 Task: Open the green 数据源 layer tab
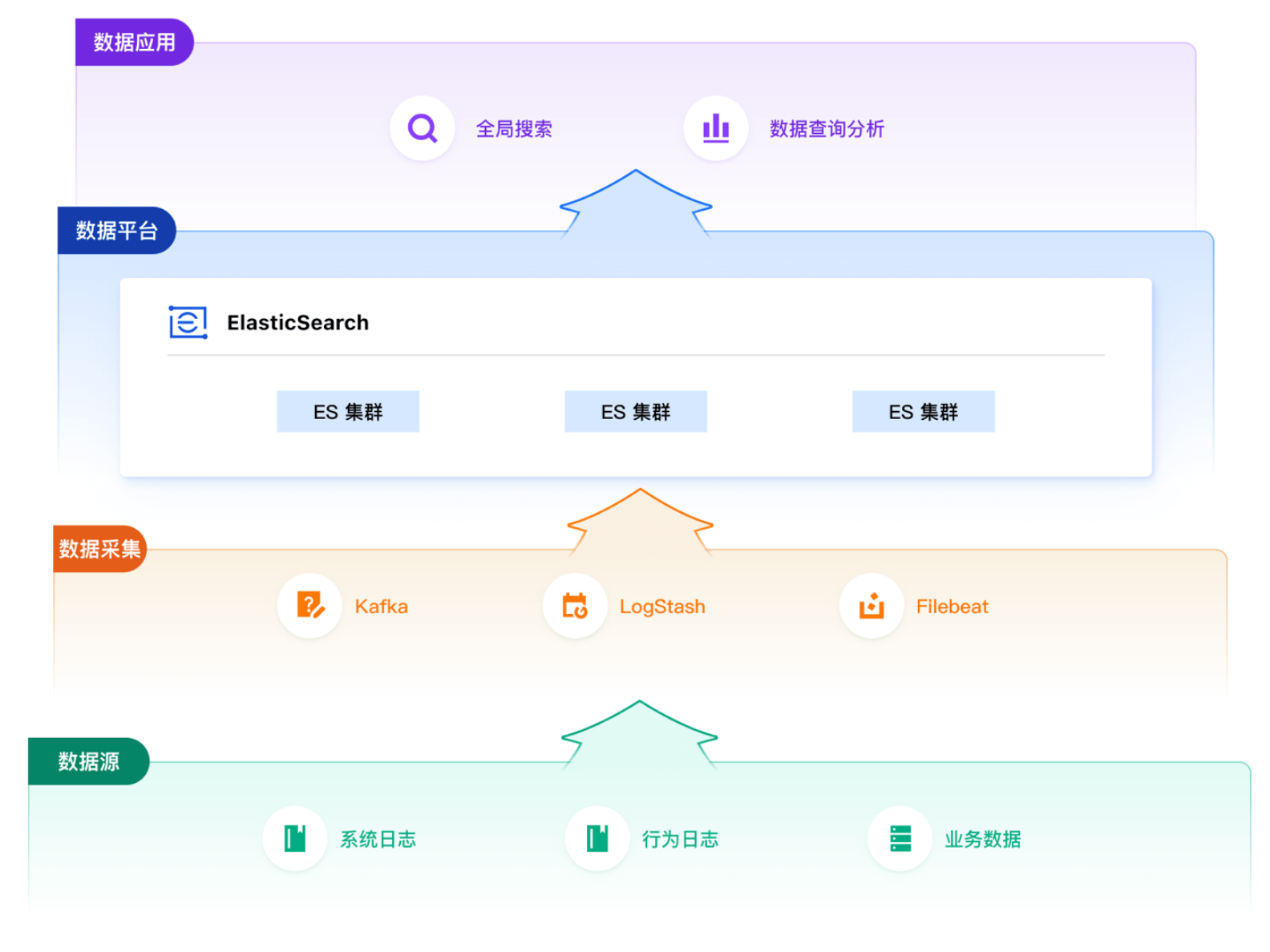pos(89,761)
